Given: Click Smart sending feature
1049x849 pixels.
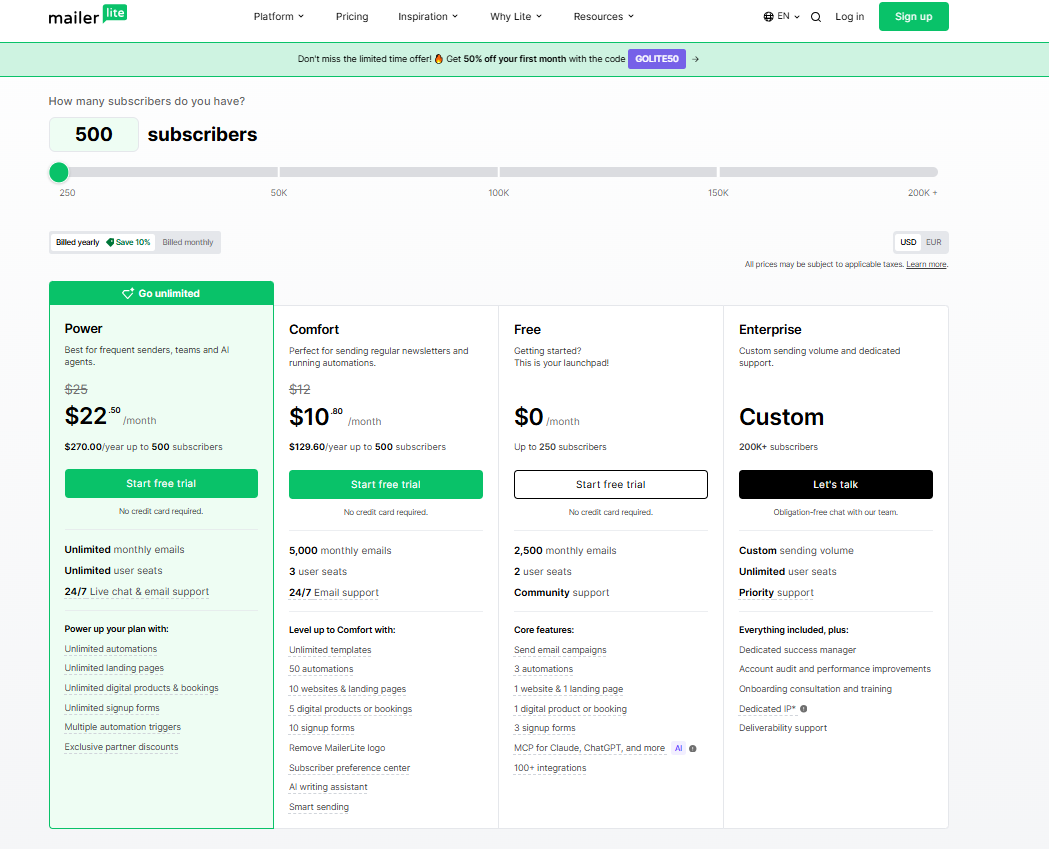Looking at the screenshot, I should (x=318, y=807).
